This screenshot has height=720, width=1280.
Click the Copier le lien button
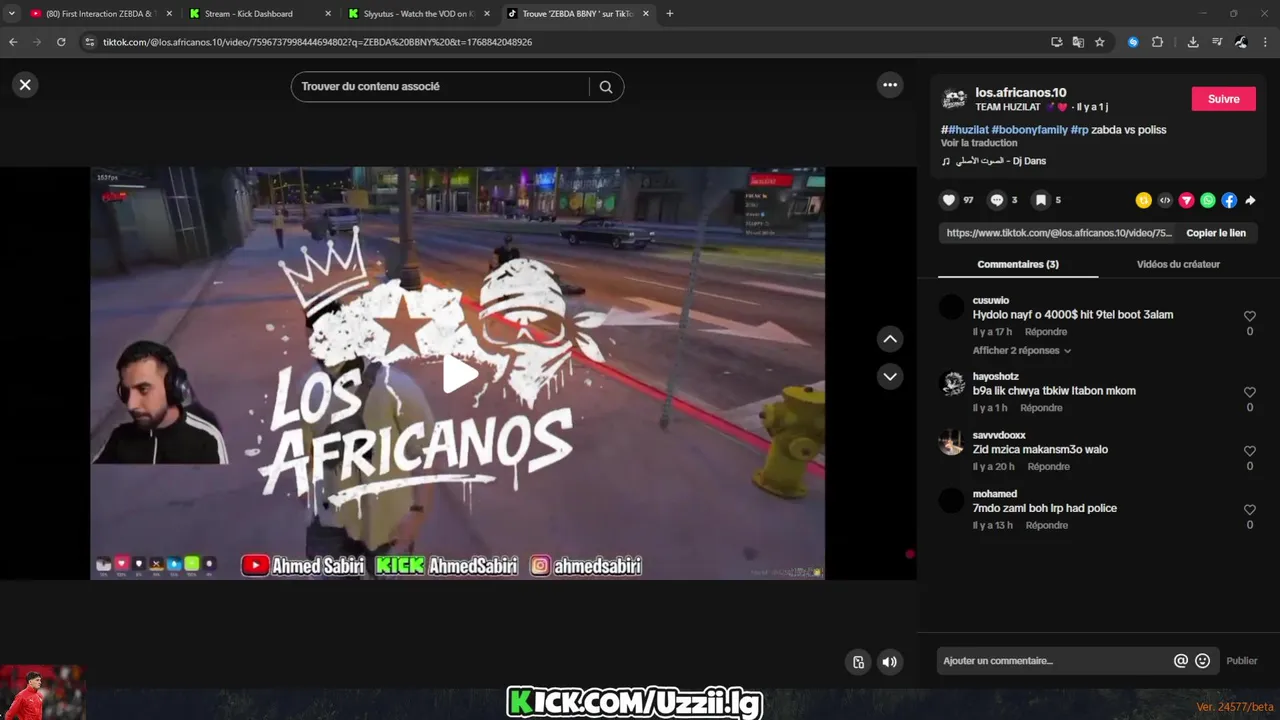(1216, 233)
